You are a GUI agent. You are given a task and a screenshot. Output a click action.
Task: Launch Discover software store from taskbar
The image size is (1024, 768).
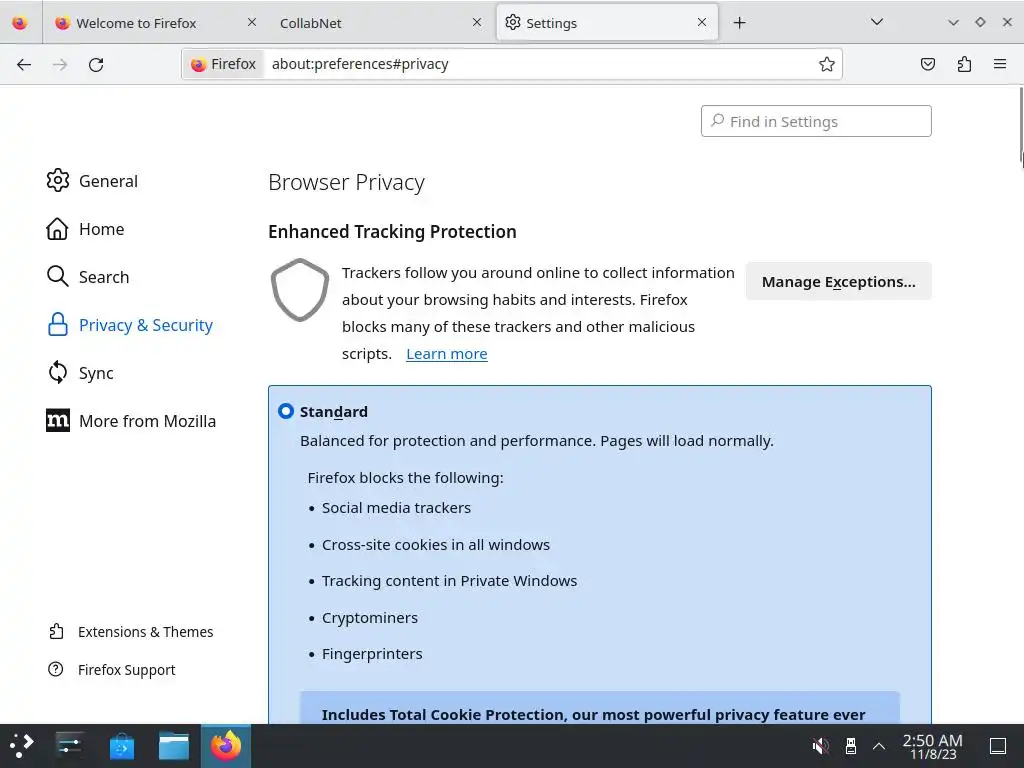[121, 746]
